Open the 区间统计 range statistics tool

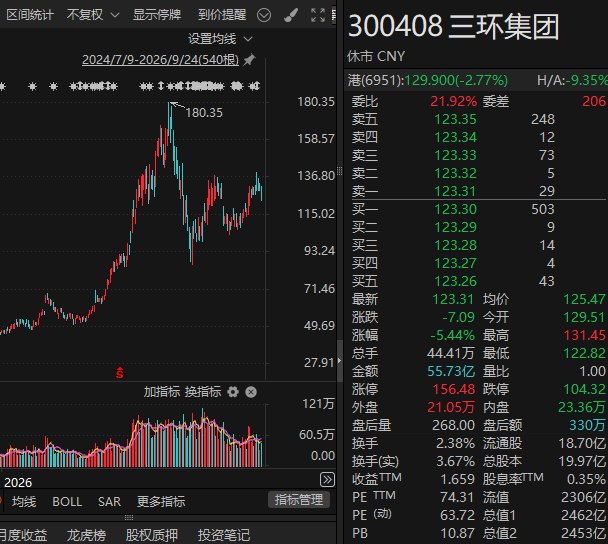[x=30, y=15]
